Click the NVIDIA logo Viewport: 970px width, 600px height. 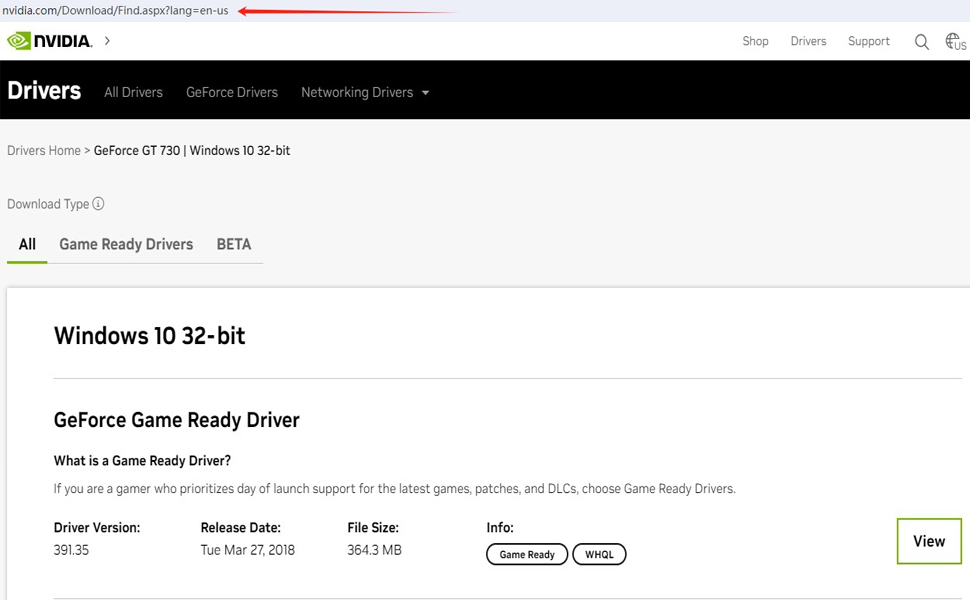(x=49, y=41)
